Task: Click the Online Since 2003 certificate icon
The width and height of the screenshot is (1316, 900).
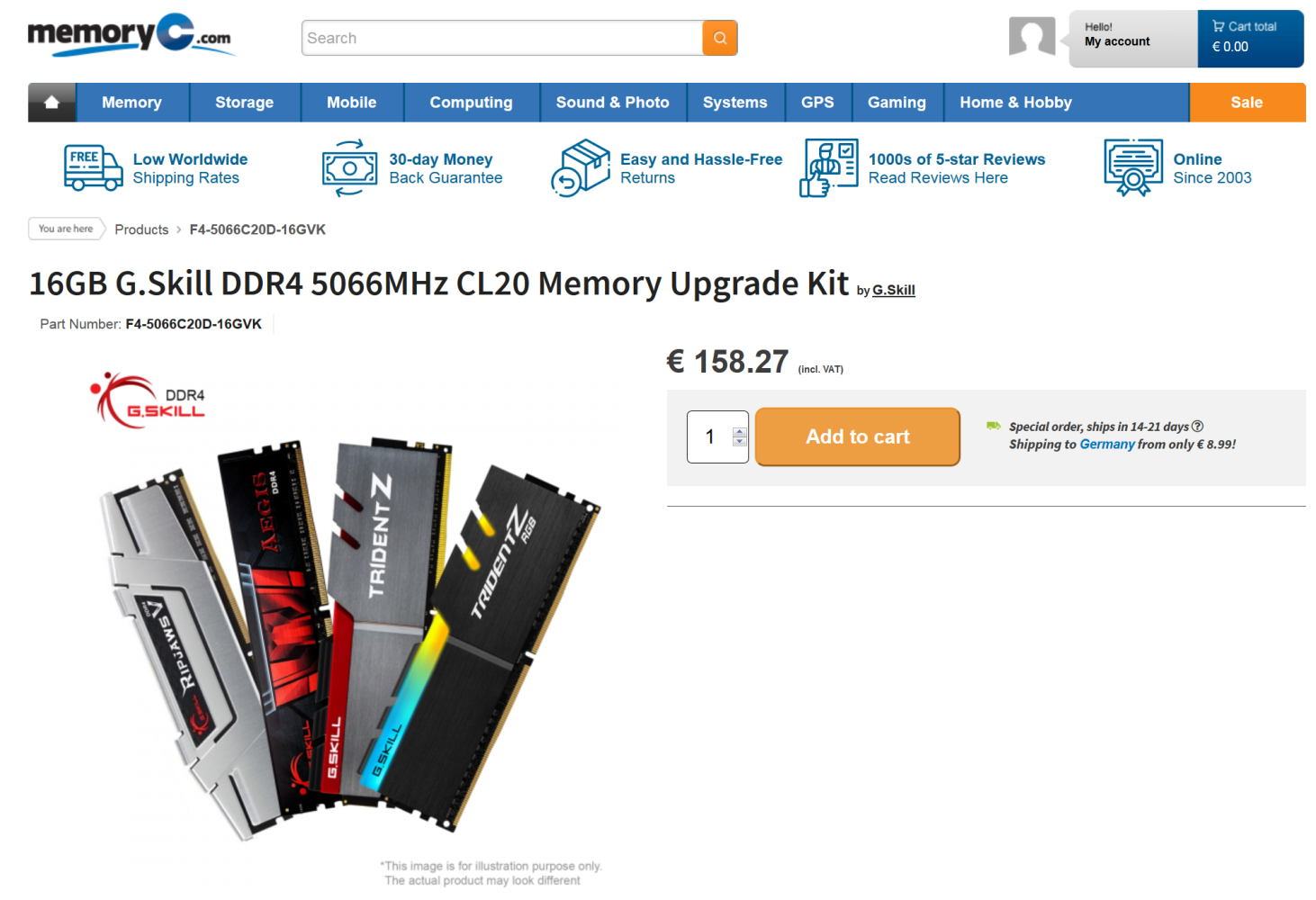Action: click(x=1132, y=167)
